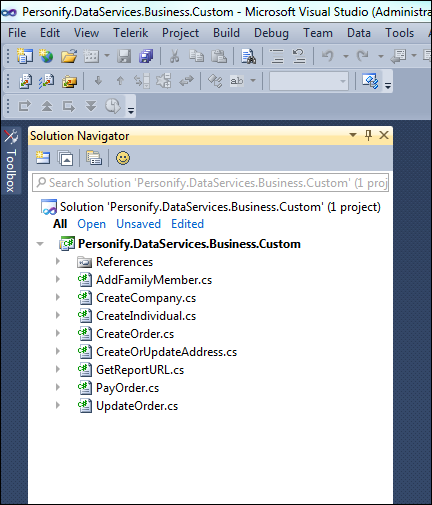This screenshot has height=505, width=432.
Task: Click the smiley face feedback icon
Action: [x=123, y=158]
